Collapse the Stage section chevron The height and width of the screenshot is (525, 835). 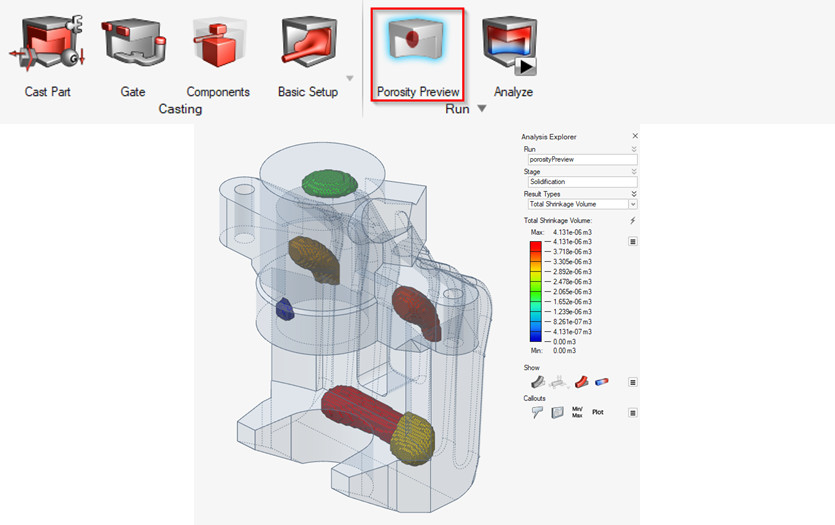click(633, 172)
